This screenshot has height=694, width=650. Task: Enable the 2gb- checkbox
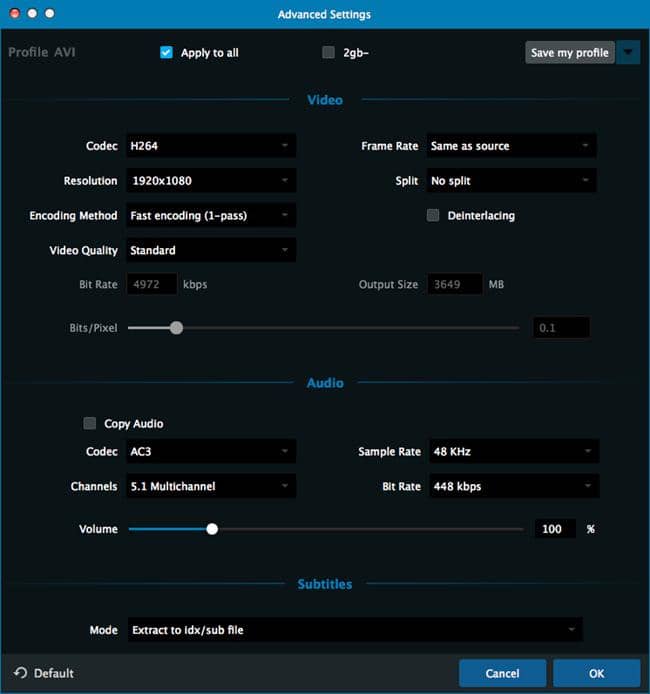pyautogui.click(x=328, y=53)
